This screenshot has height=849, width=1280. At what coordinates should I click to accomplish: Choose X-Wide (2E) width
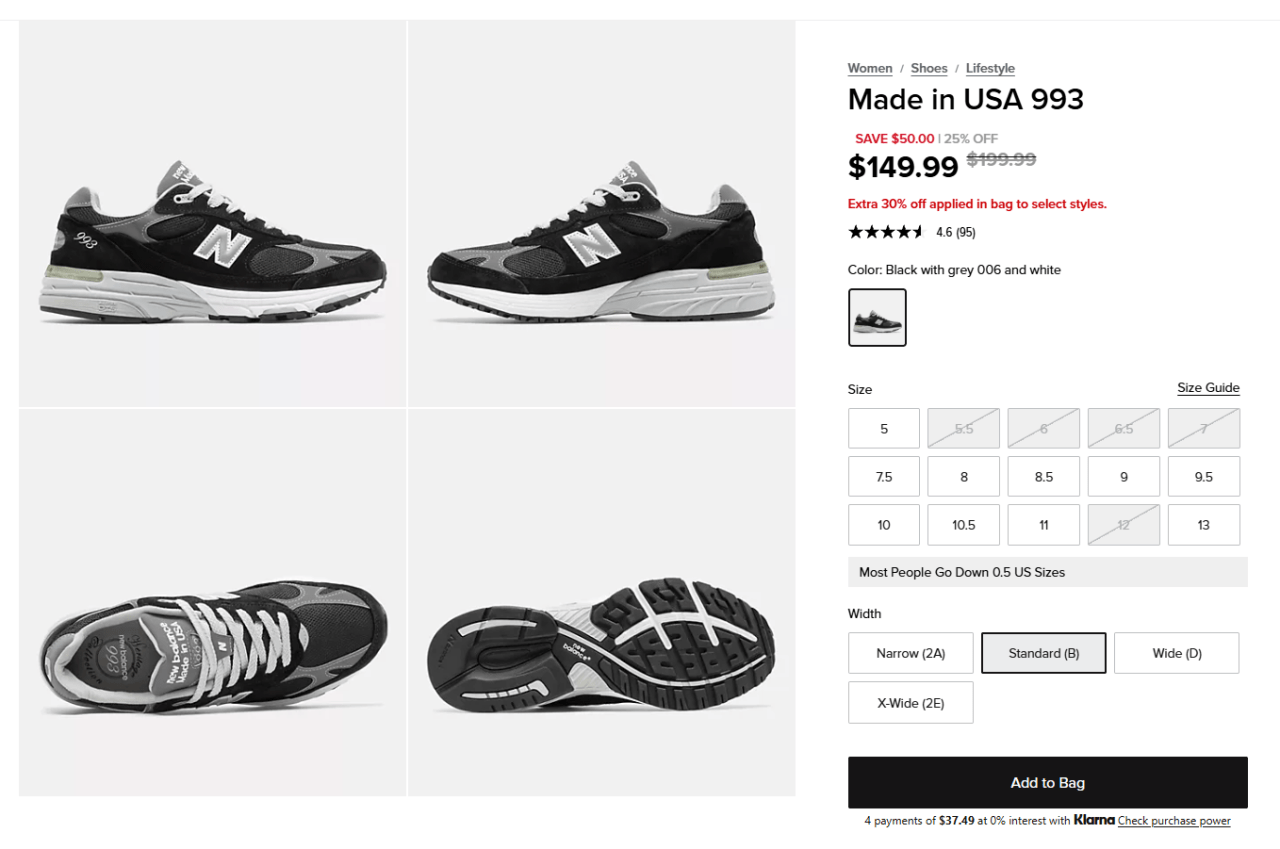coord(911,702)
